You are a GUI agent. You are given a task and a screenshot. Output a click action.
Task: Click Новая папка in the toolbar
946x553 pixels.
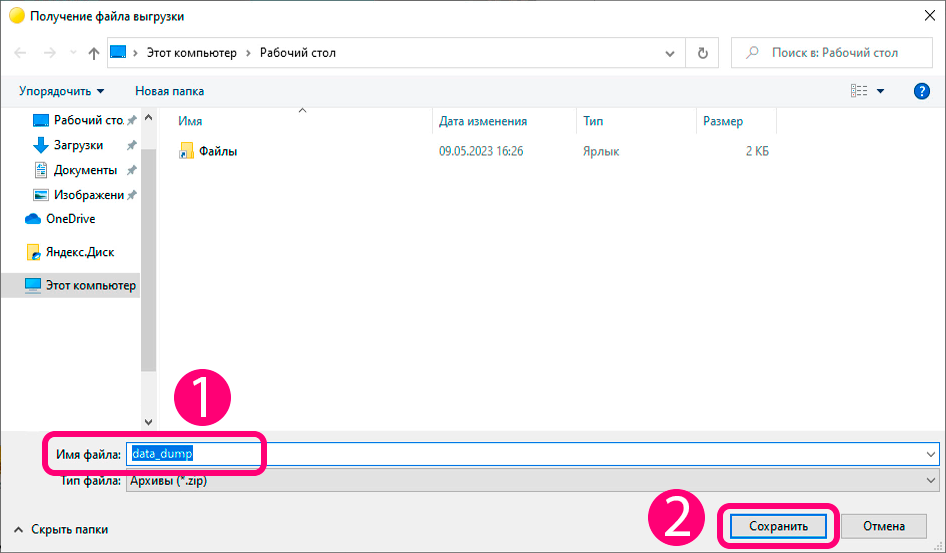pos(170,91)
